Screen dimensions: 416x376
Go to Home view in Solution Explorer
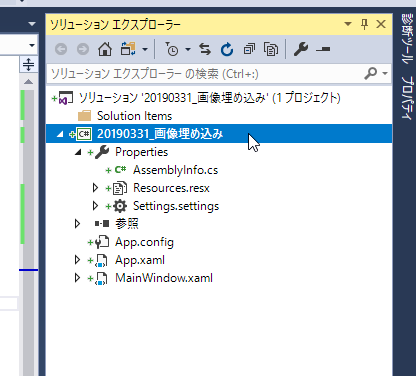(x=105, y=49)
